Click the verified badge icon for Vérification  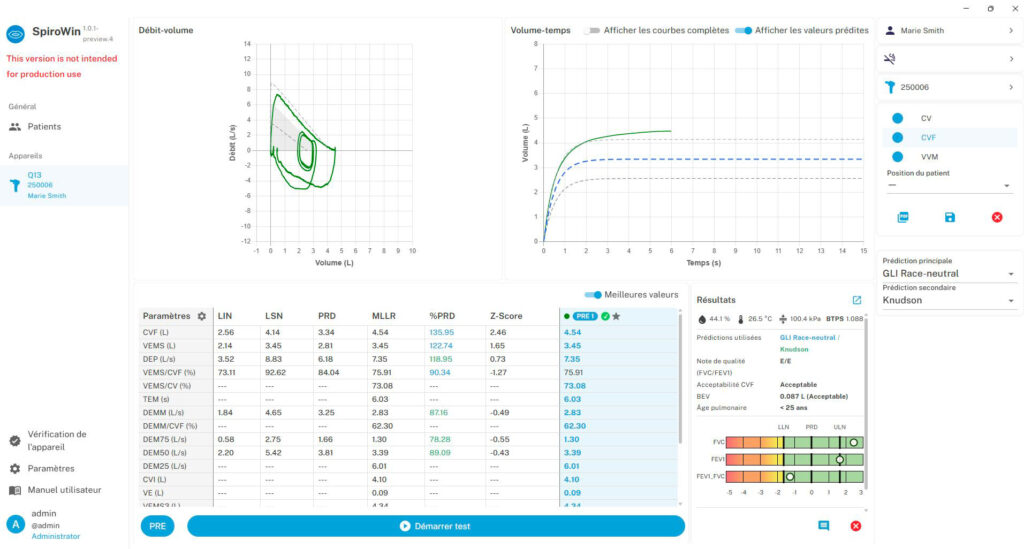pos(15,441)
